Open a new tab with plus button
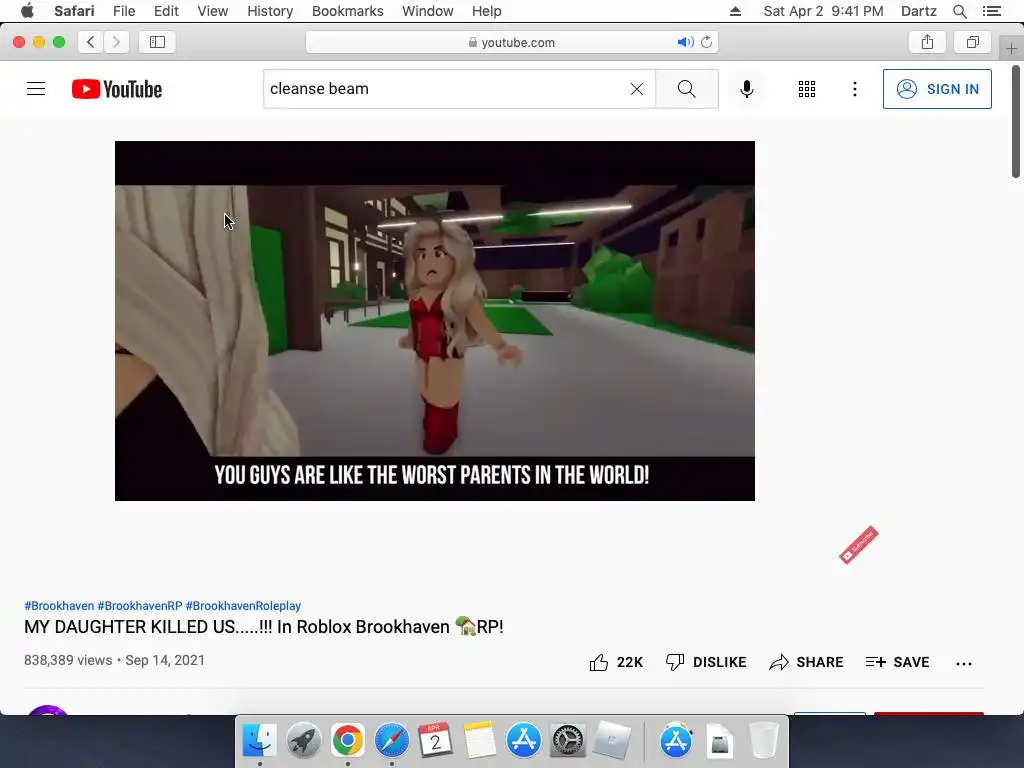Image resolution: width=1024 pixels, height=768 pixels. pos(1011,48)
